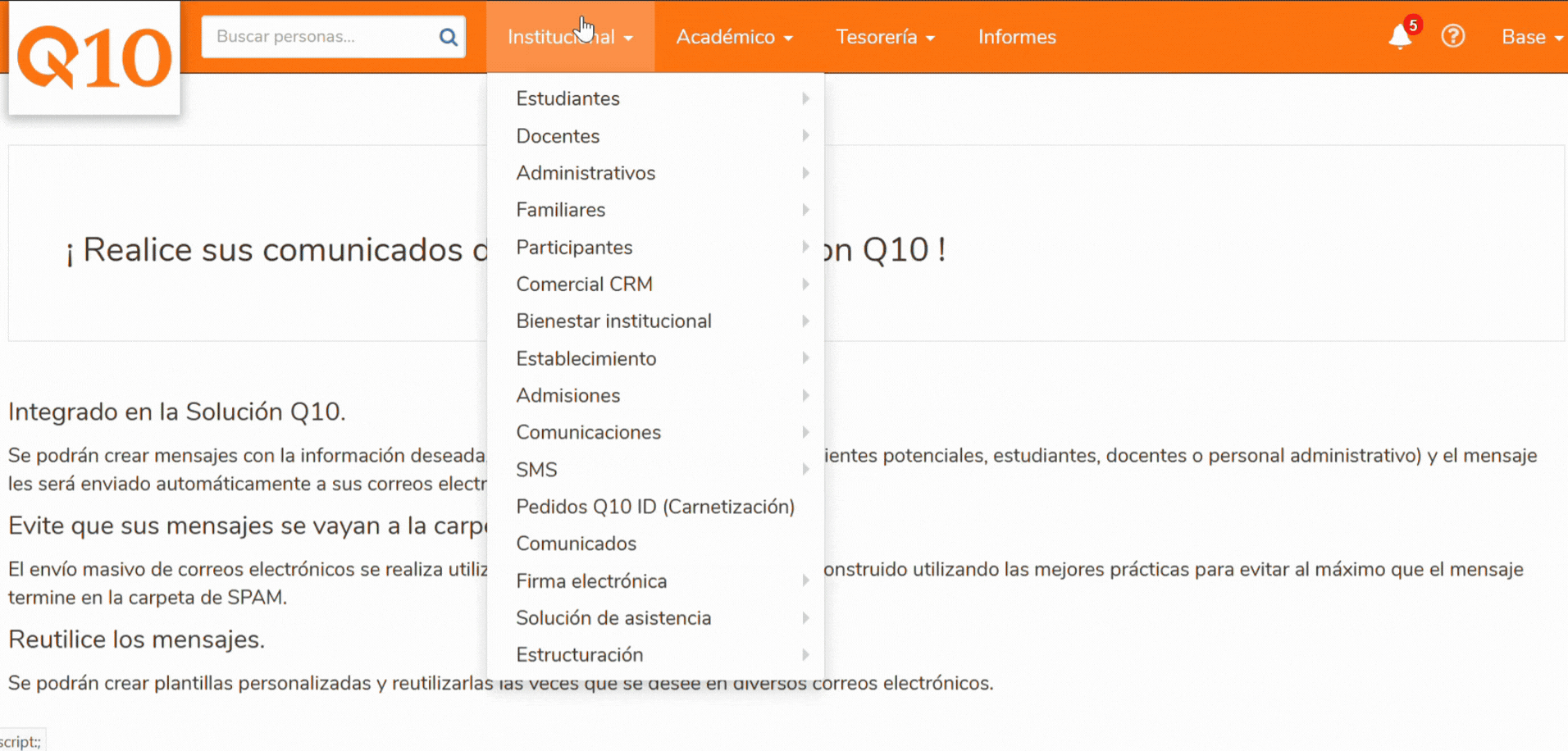Image resolution: width=1568 pixels, height=751 pixels.
Task: Select the SMS menu entry
Action: [656, 470]
